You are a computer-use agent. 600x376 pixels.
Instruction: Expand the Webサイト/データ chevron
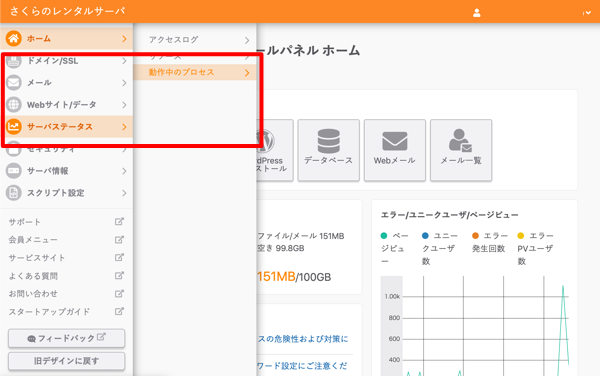124,104
